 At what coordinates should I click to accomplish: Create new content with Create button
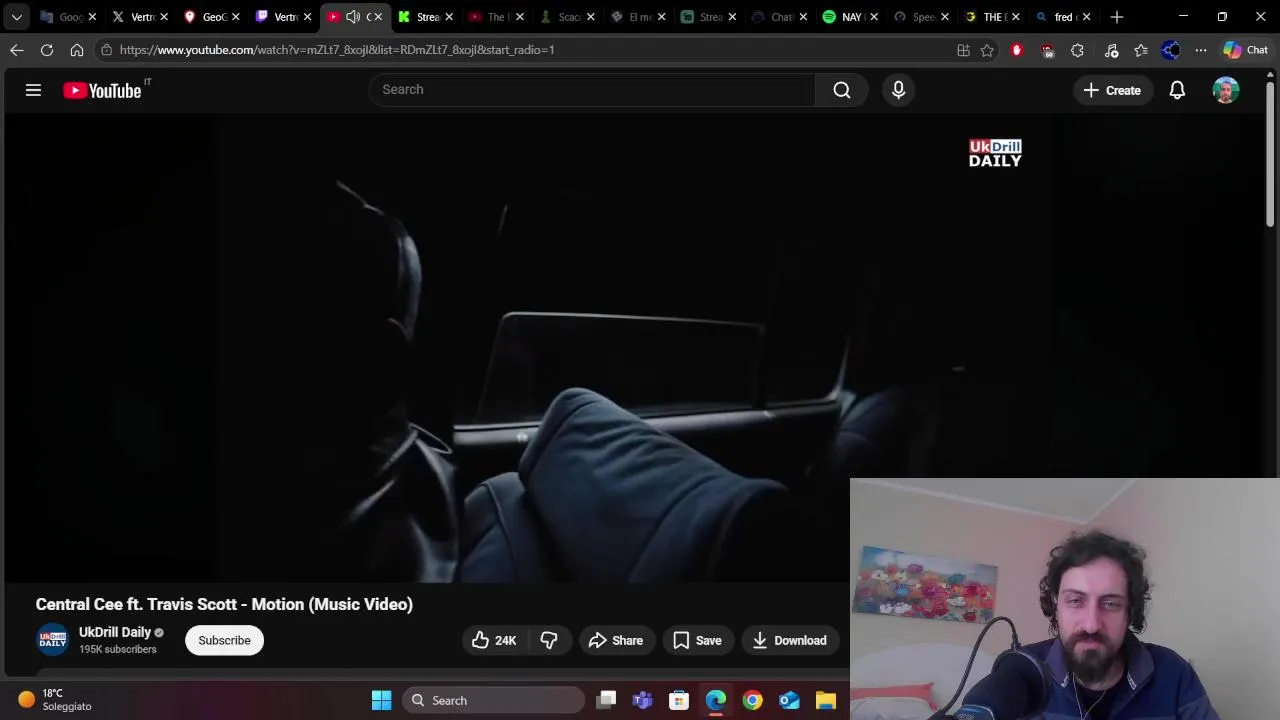coord(1112,90)
